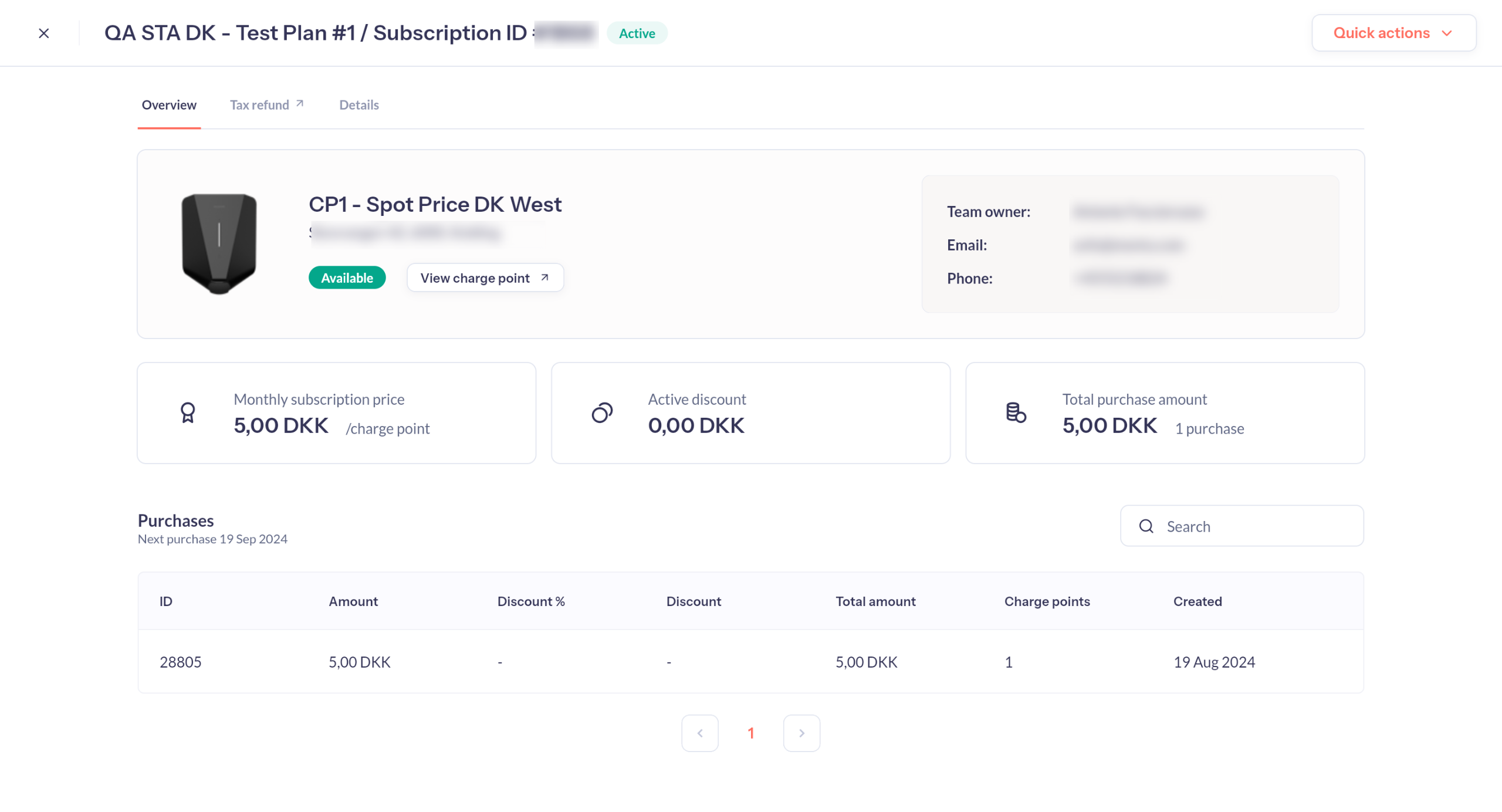Close the subscription panel with X icon
Image resolution: width=1502 pixels, height=812 pixels.
[x=44, y=33]
